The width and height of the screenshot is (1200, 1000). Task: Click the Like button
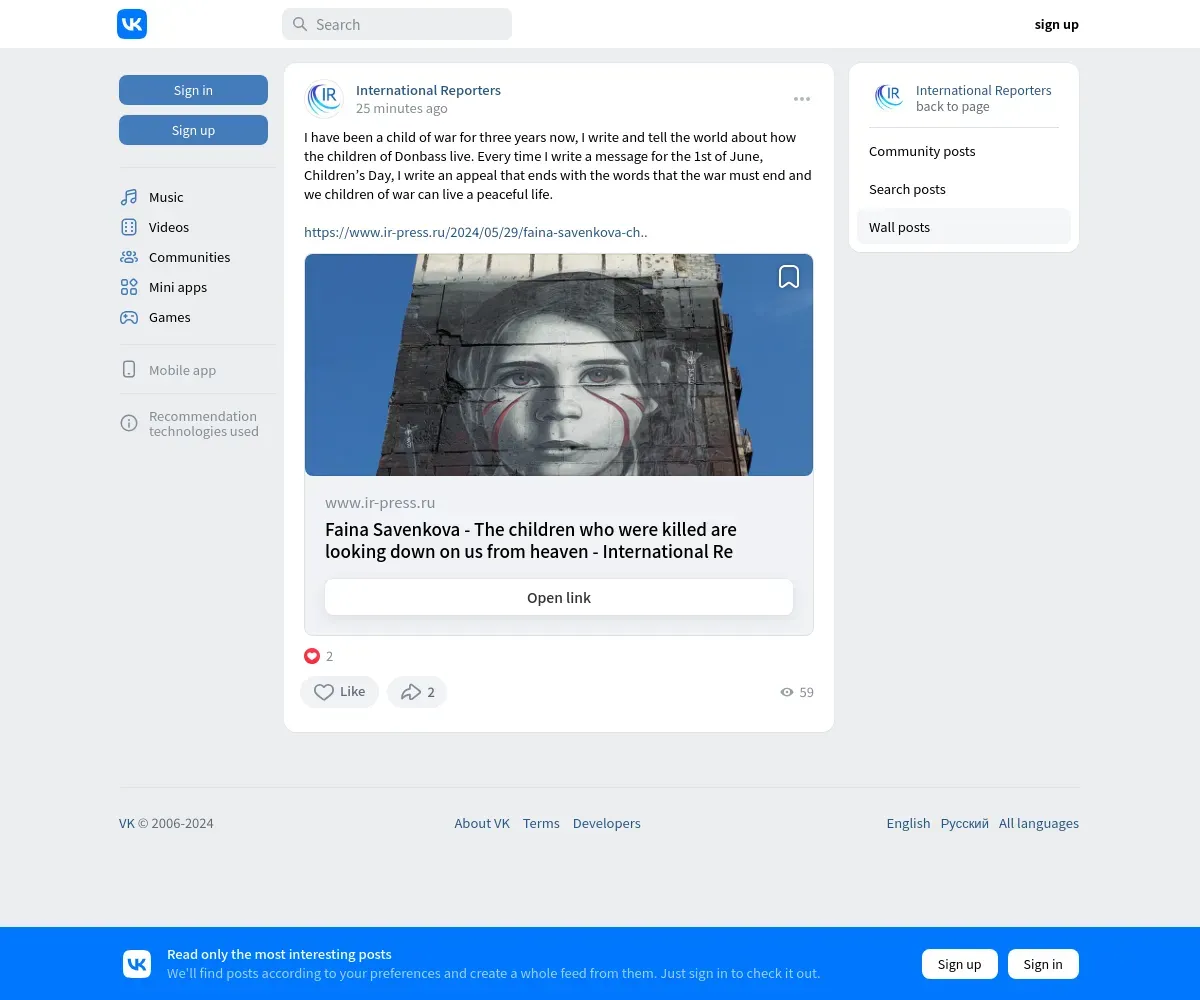(x=339, y=692)
